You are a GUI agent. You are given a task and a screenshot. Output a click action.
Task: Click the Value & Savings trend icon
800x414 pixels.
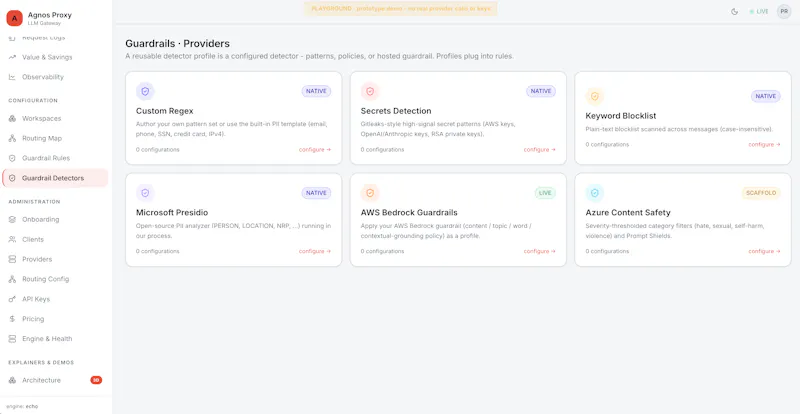(12, 57)
